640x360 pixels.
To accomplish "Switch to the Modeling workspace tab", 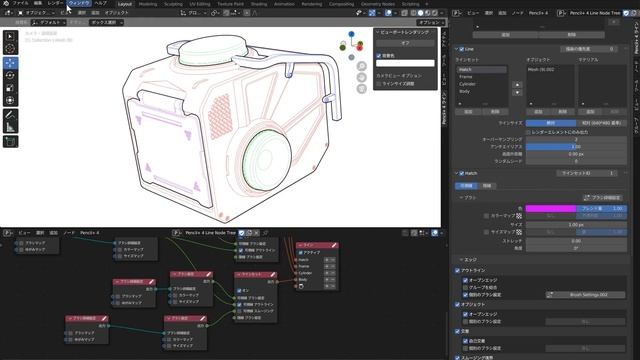I will click(x=148, y=4).
